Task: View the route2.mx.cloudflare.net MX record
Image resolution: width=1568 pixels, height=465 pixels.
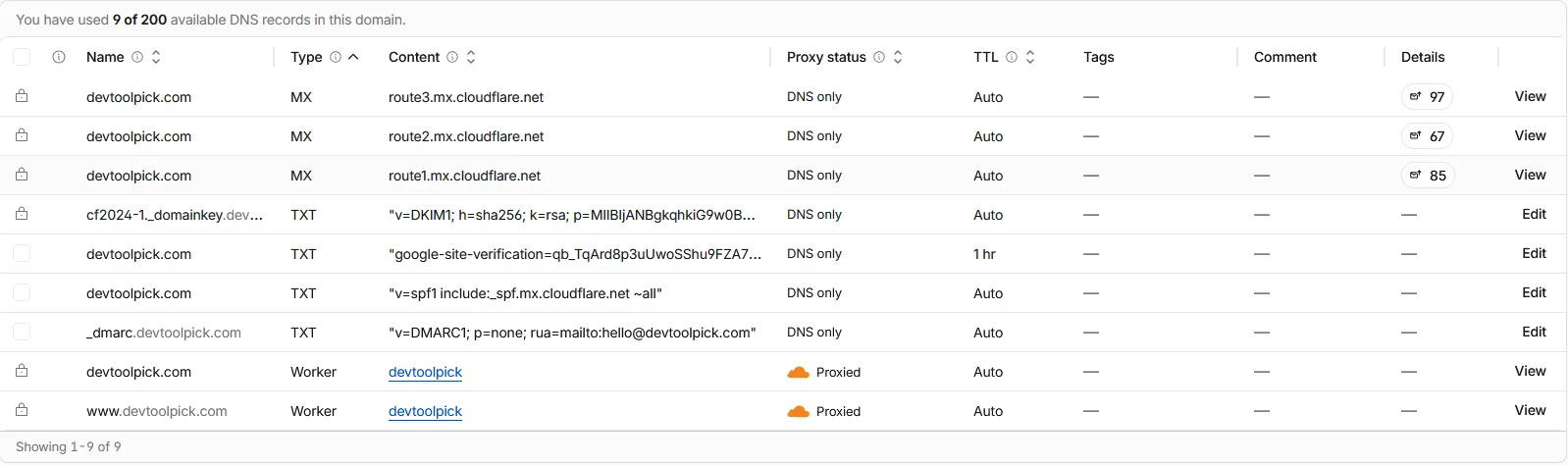Action: (x=1530, y=135)
